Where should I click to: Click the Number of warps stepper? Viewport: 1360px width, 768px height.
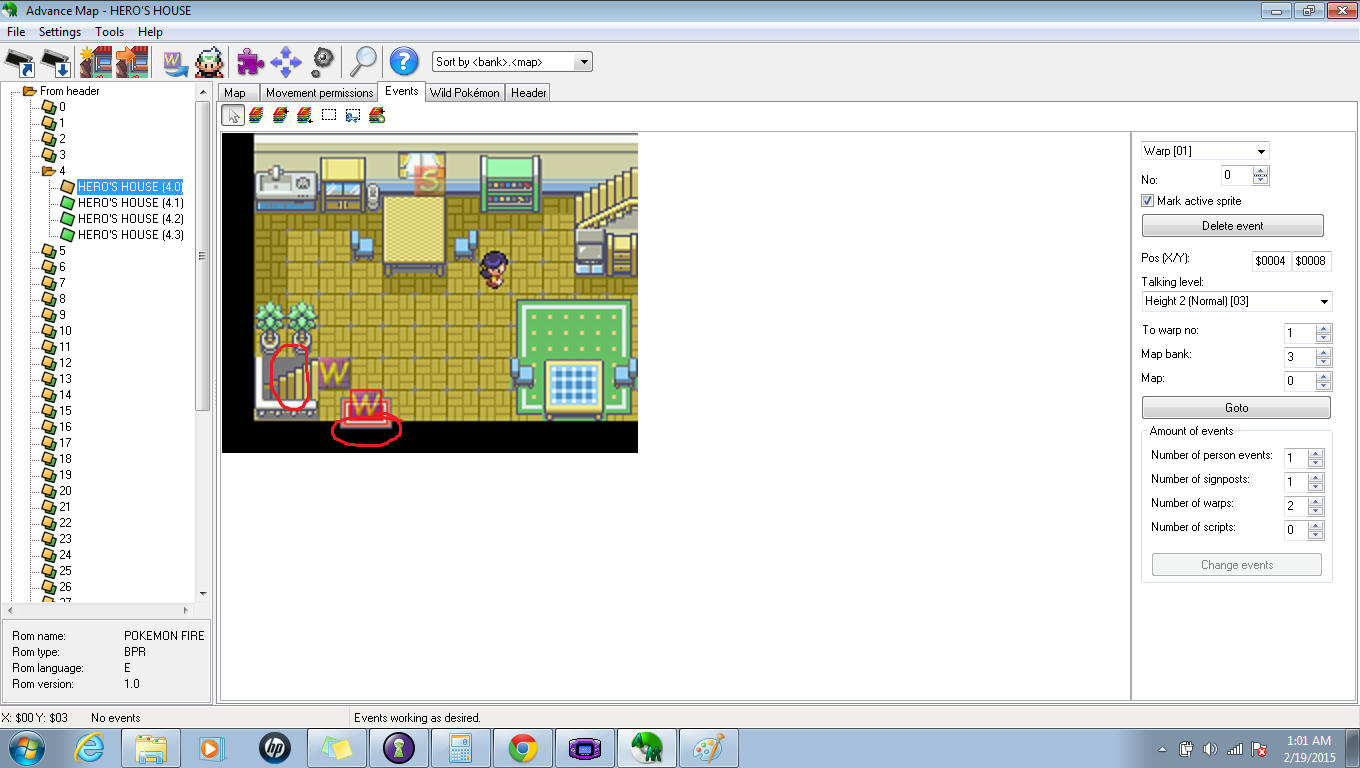click(1316, 506)
